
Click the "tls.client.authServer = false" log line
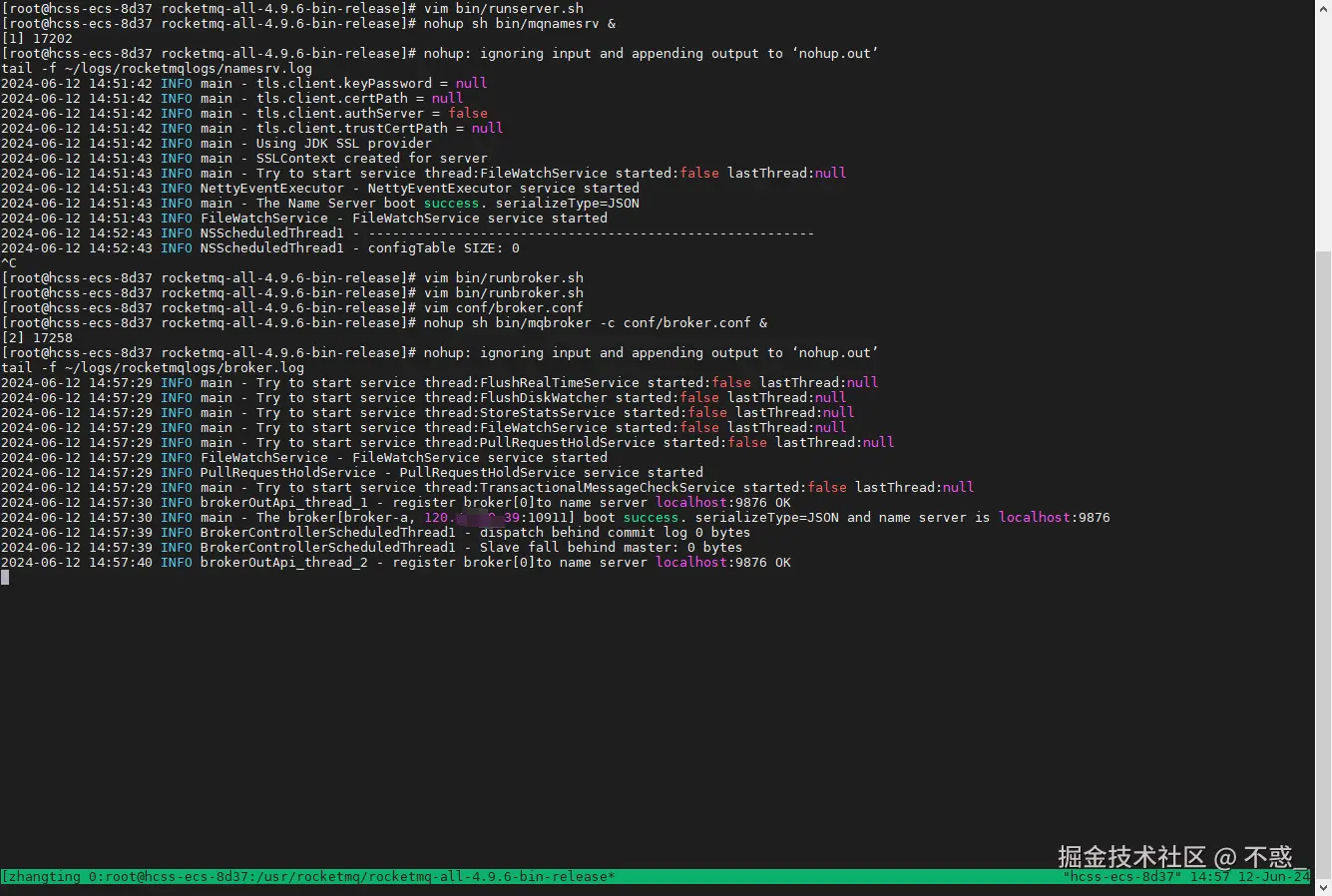click(244, 113)
